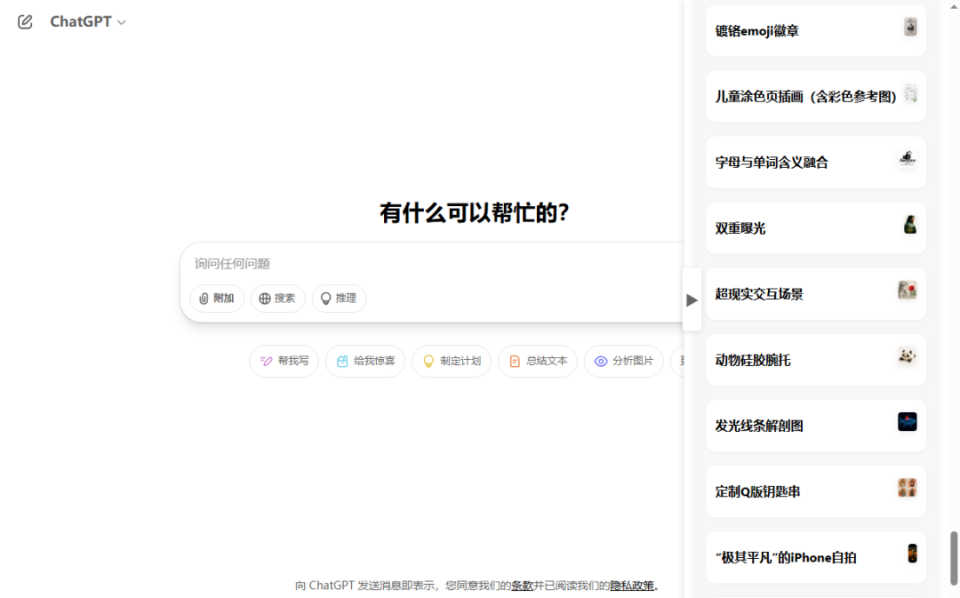960x598 pixels.
Task: Select the 给我惊喜 suggestion chip
Action: coord(365,361)
